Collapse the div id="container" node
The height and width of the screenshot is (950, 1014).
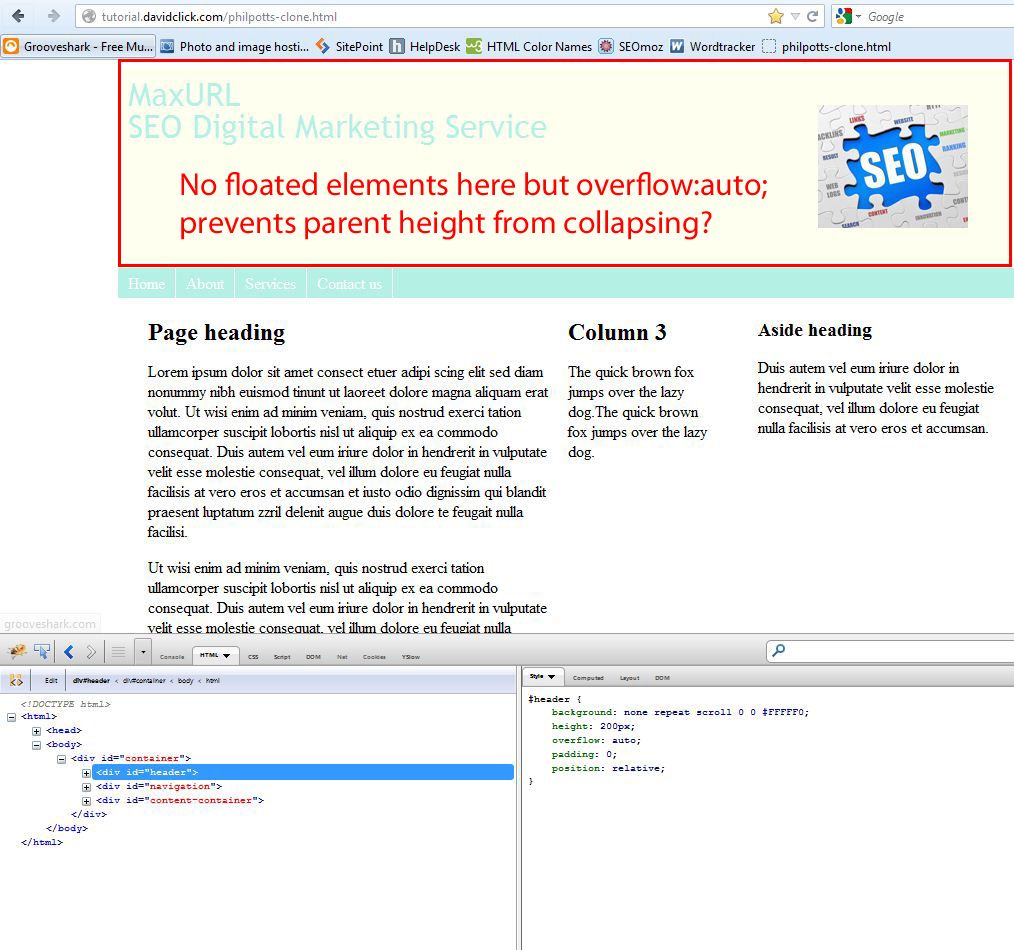[61, 759]
